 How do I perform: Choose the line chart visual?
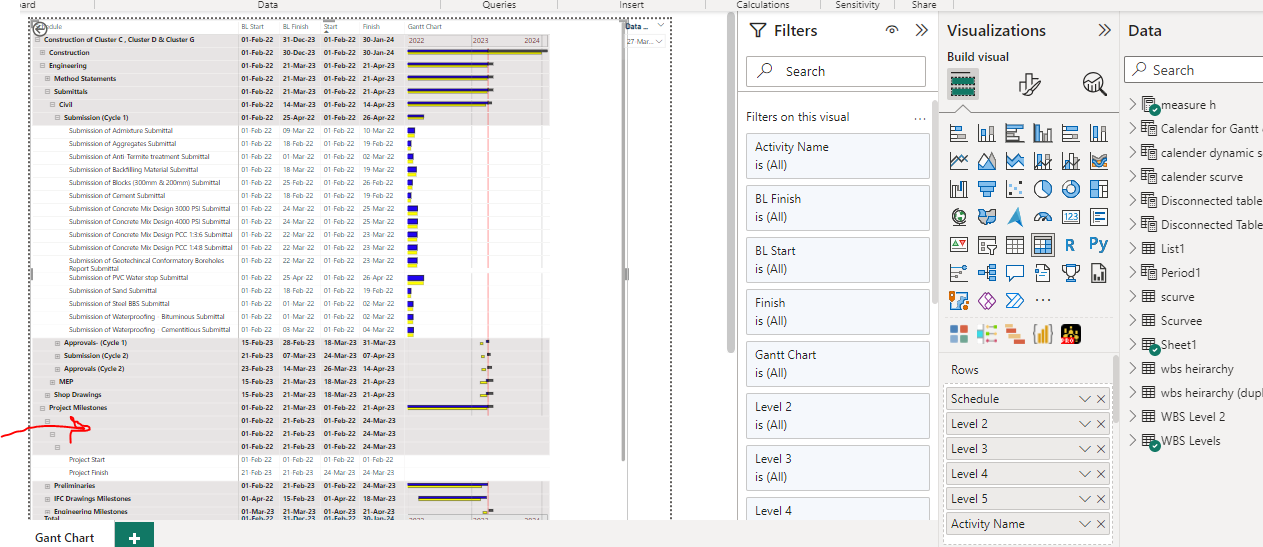(959, 161)
